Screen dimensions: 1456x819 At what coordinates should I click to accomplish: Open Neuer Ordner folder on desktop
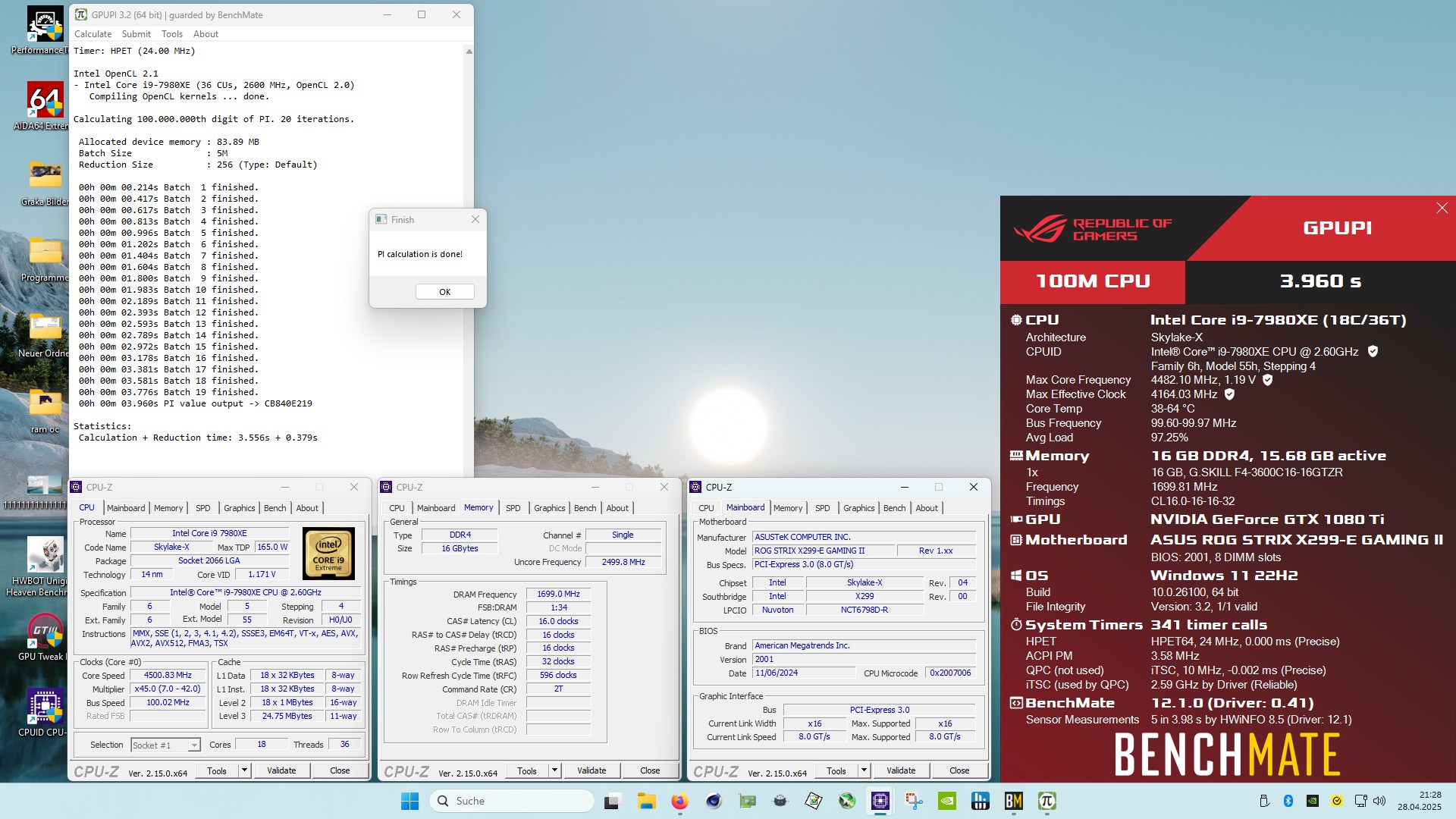click(x=45, y=334)
